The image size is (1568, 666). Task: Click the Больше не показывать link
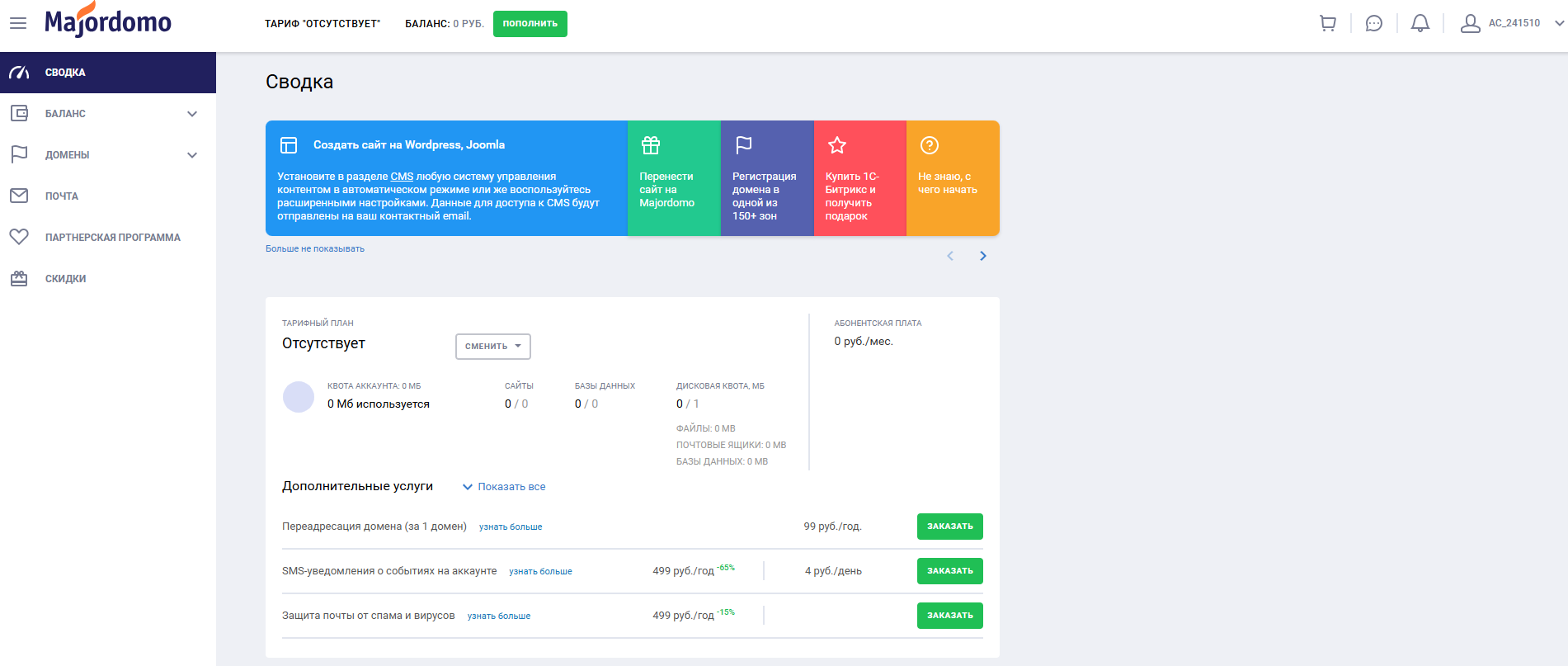(314, 248)
